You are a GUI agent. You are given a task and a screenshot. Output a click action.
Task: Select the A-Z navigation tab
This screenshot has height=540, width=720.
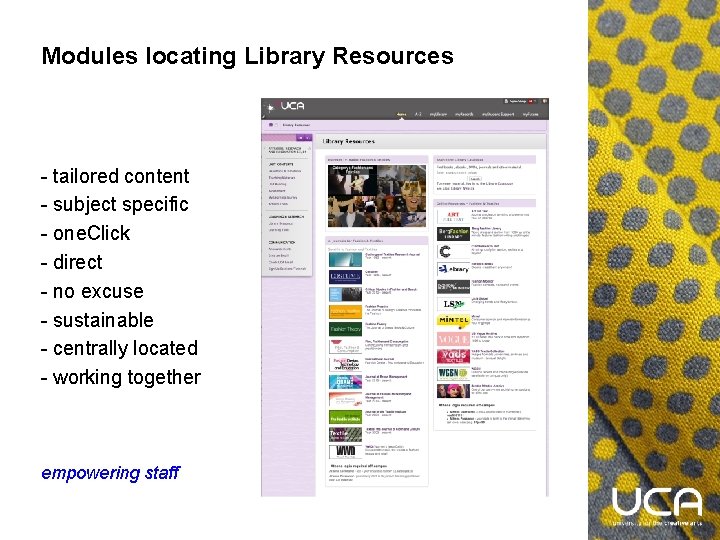pos(418,114)
